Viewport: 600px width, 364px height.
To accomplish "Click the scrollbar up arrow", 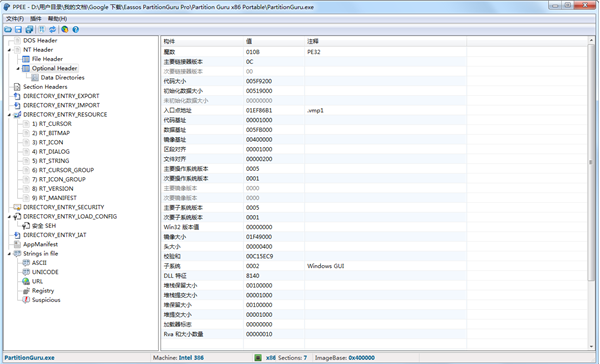I will (591, 40).
